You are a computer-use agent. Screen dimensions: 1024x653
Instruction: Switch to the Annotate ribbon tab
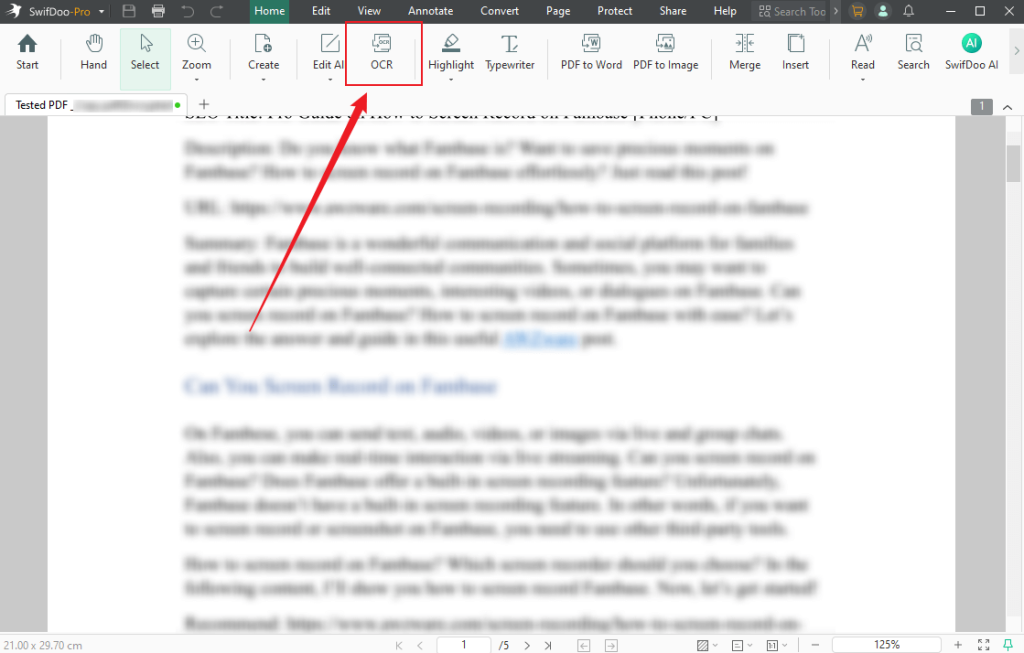tap(430, 11)
